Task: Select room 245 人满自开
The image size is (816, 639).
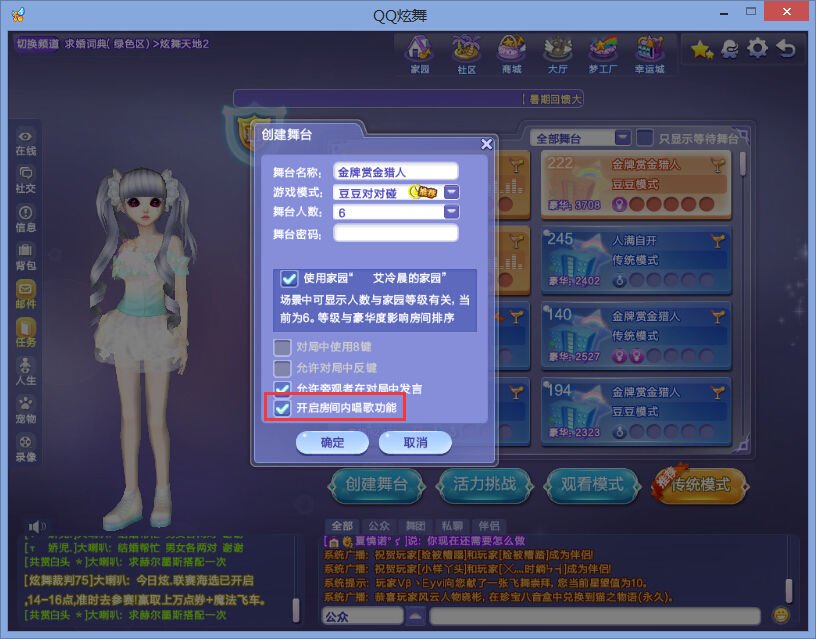Action: [x=636, y=260]
